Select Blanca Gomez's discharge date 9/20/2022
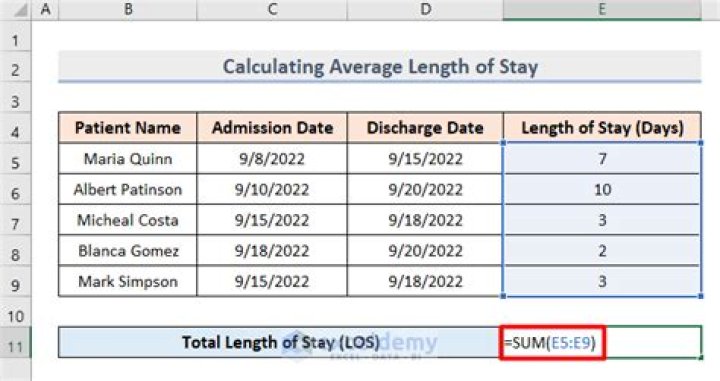720x381 pixels. 425,251
